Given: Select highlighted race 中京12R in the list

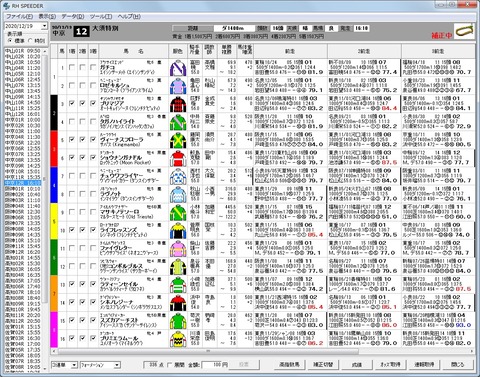Looking at the screenshot, I should [22, 183].
